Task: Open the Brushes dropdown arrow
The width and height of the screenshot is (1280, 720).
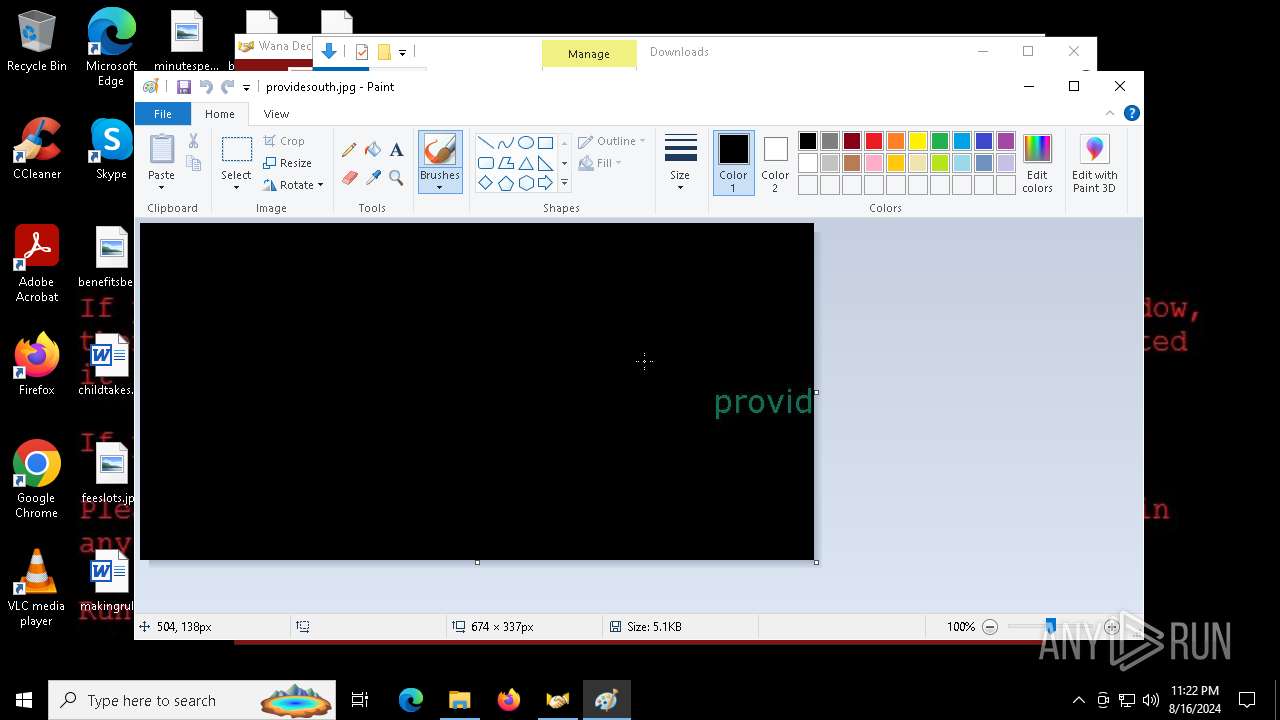Action: click(x=440, y=187)
